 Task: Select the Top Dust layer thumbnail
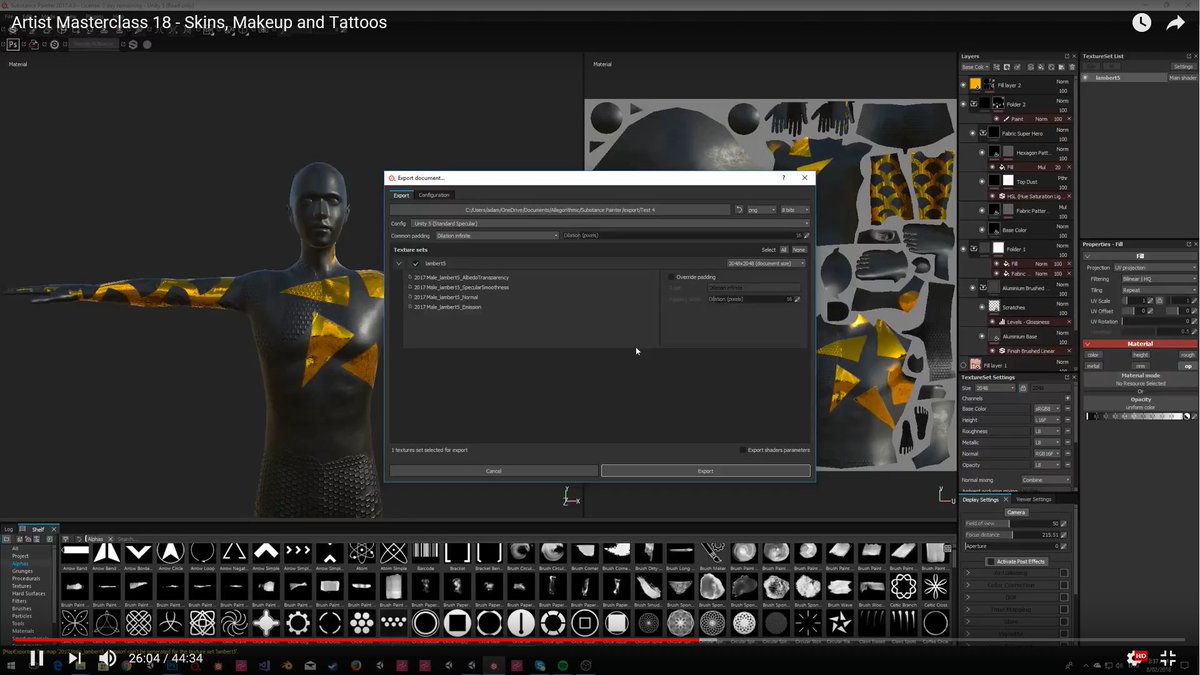[994, 181]
